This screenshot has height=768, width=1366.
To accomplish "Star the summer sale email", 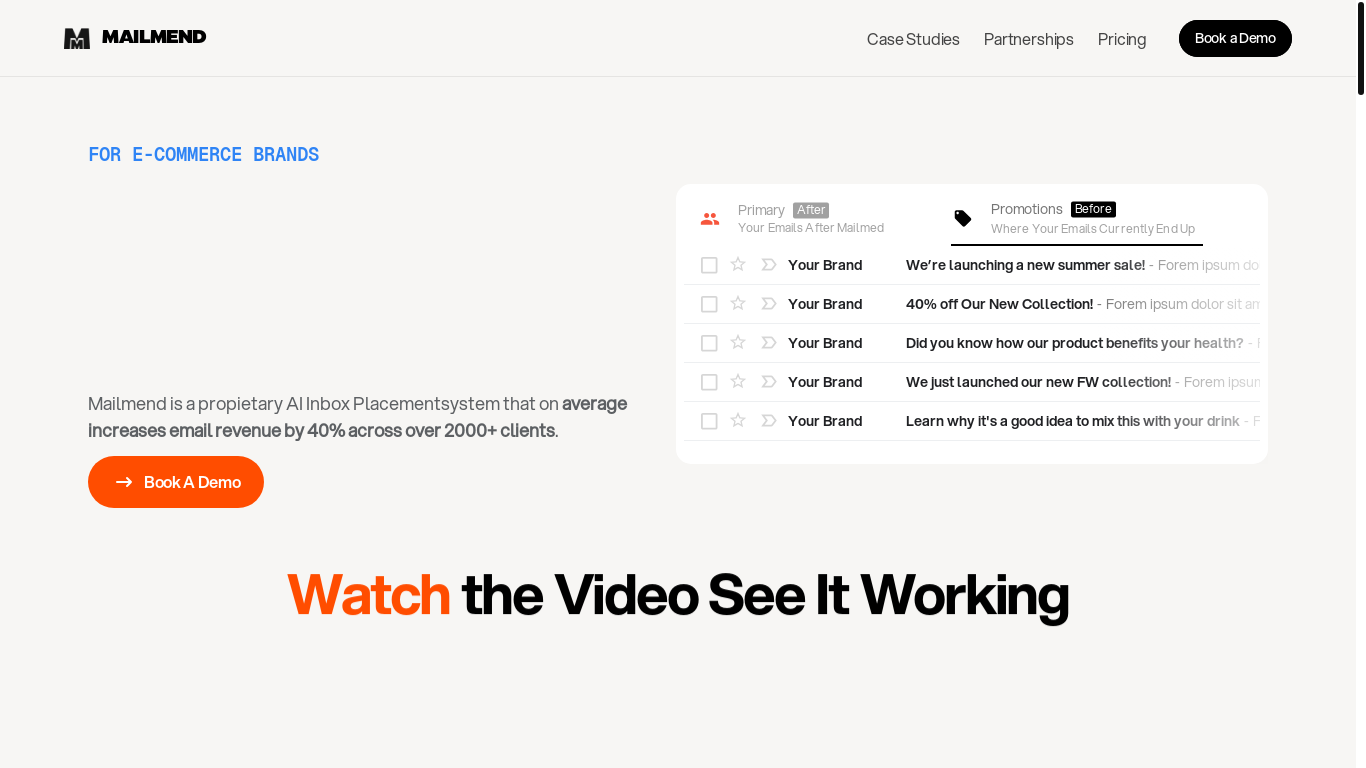I will [x=738, y=264].
